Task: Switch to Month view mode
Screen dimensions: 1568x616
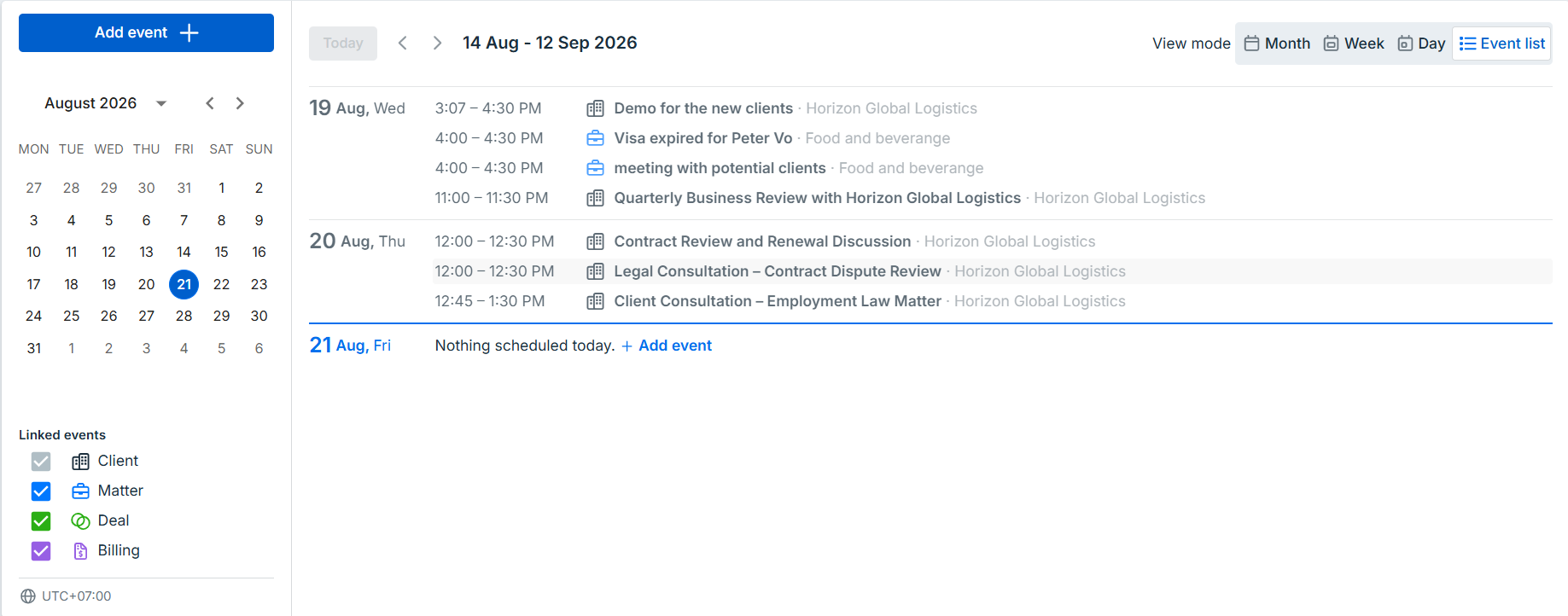Action: (x=1277, y=44)
